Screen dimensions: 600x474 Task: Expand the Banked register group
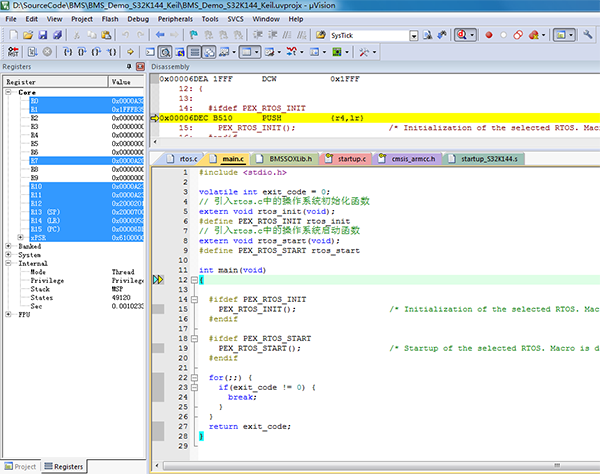coord(10,245)
